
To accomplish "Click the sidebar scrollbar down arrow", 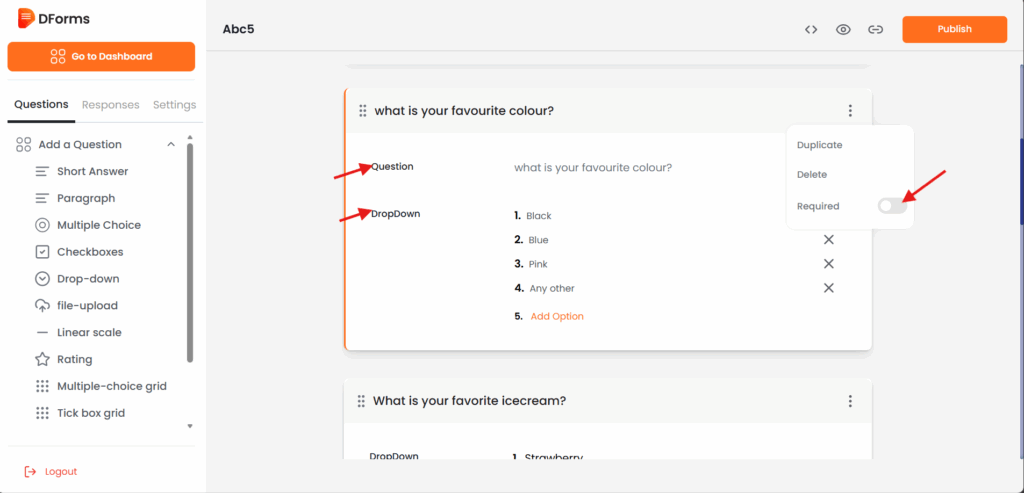I will point(190,426).
